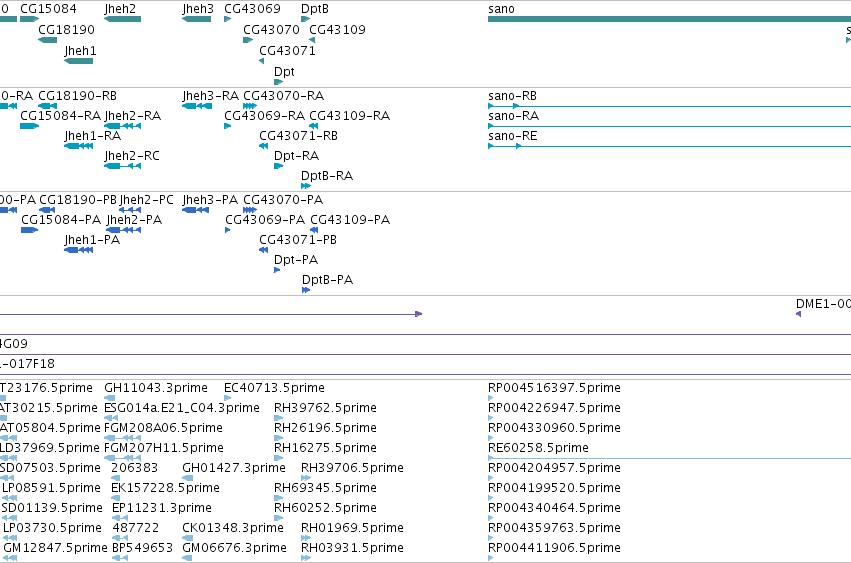The height and width of the screenshot is (563, 851).
Task: Click the DptB-RA transcript label
Action: 327,176
